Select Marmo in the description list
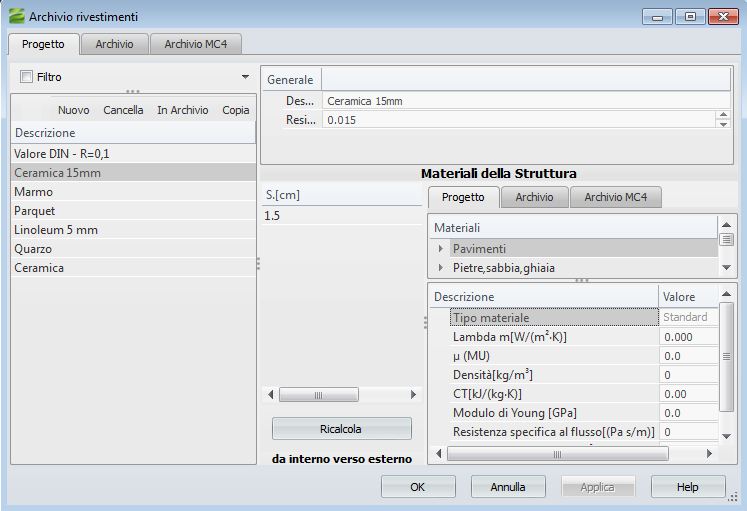 click(x=34, y=192)
